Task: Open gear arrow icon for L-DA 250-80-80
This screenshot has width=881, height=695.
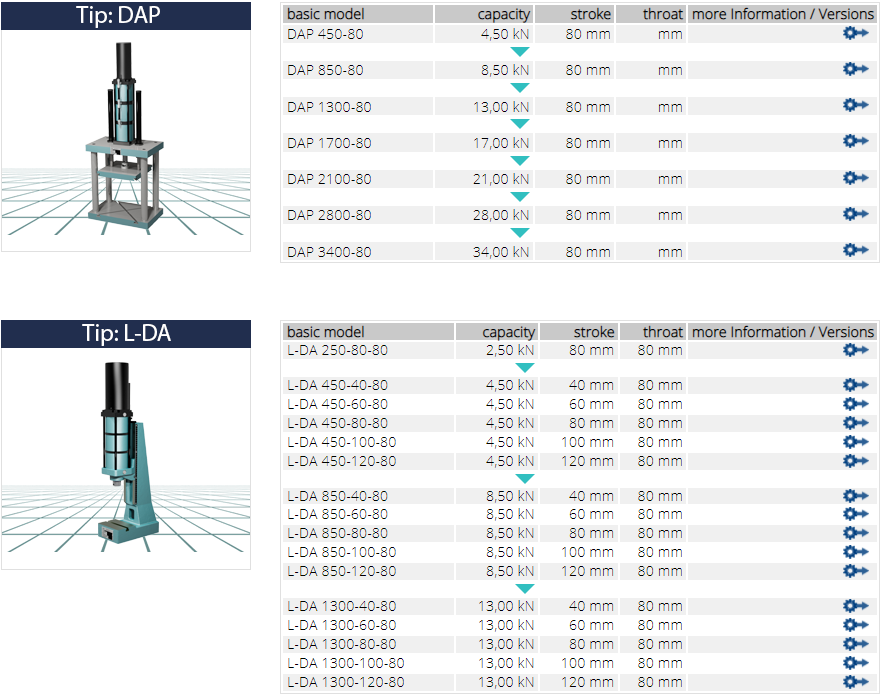Action: pos(855,350)
